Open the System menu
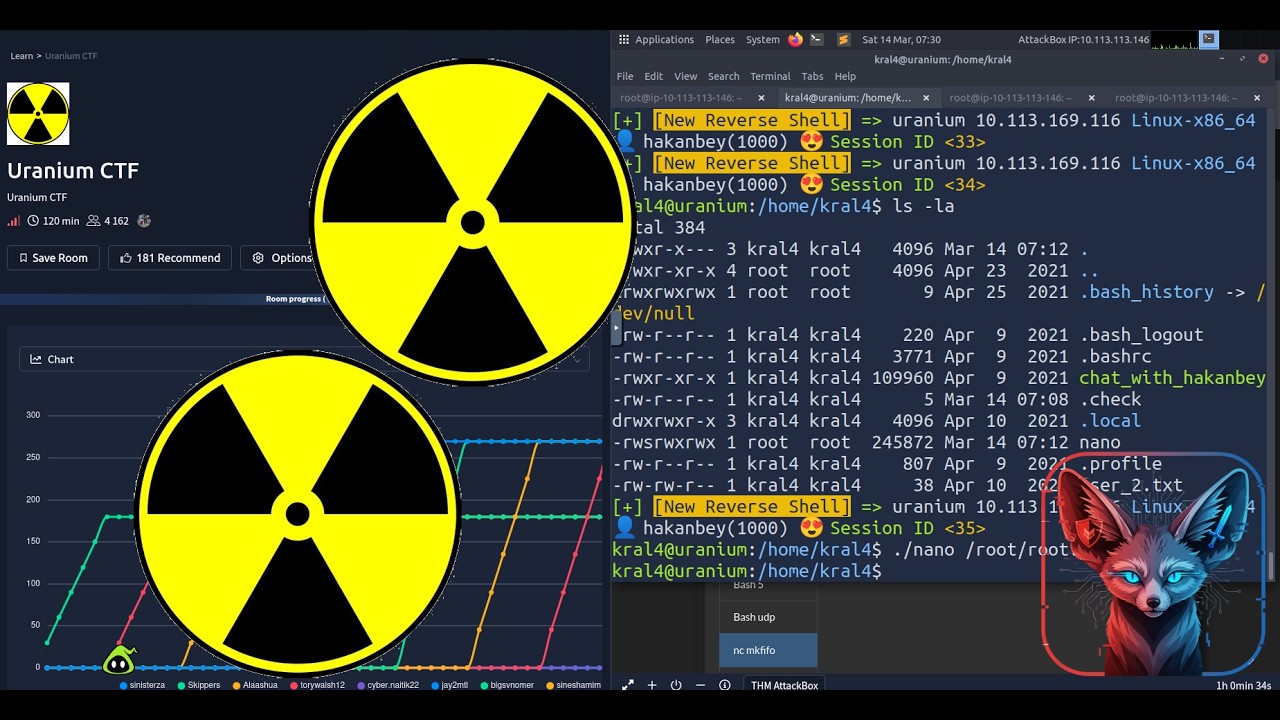 pos(763,40)
